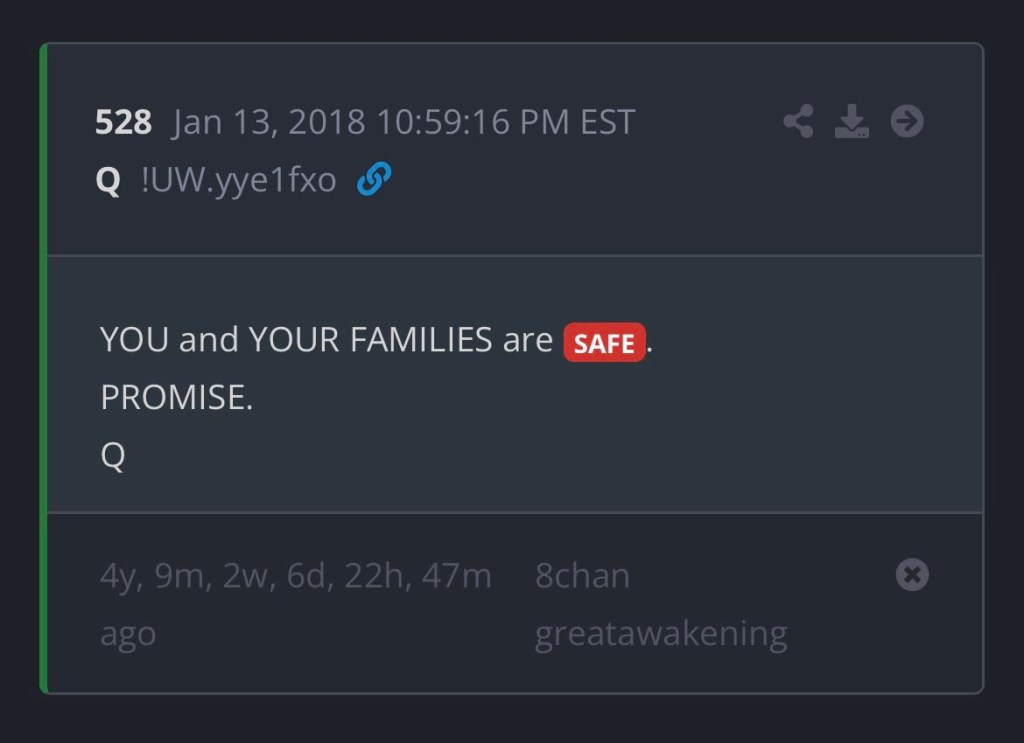Click the word "ago" in the footer
The height and width of the screenshot is (743, 1024).
pyautogui.click(x=128, y=635)
